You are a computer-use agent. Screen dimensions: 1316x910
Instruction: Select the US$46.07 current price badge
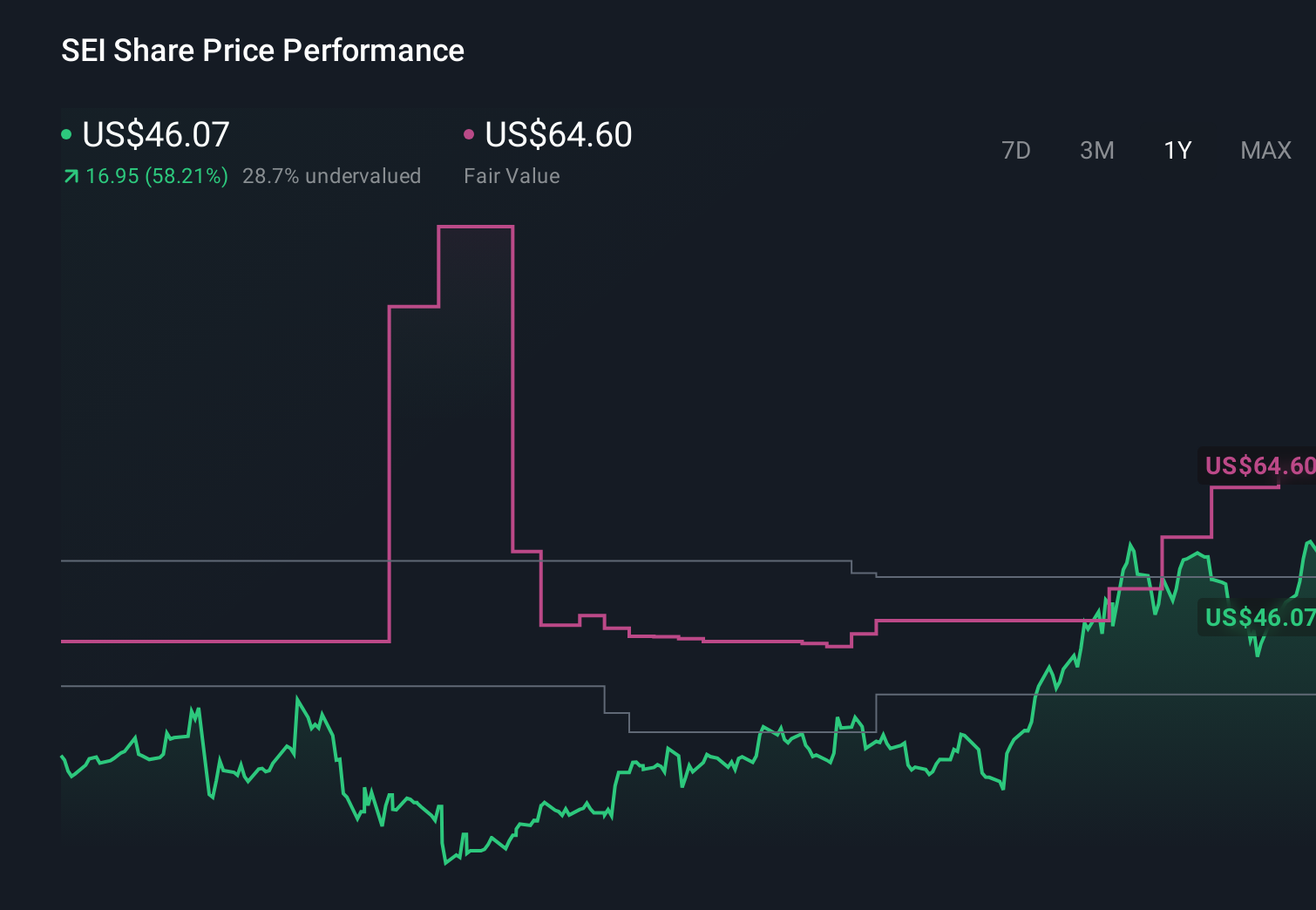[1258, 618]
